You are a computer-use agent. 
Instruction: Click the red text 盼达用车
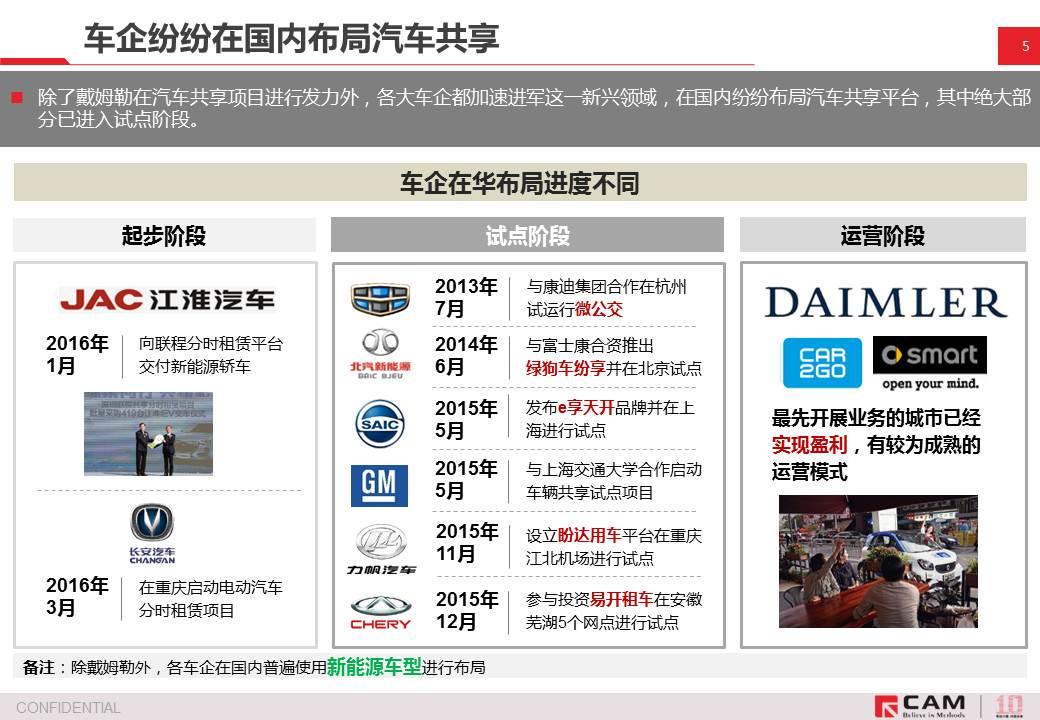[x=590, y=536]
